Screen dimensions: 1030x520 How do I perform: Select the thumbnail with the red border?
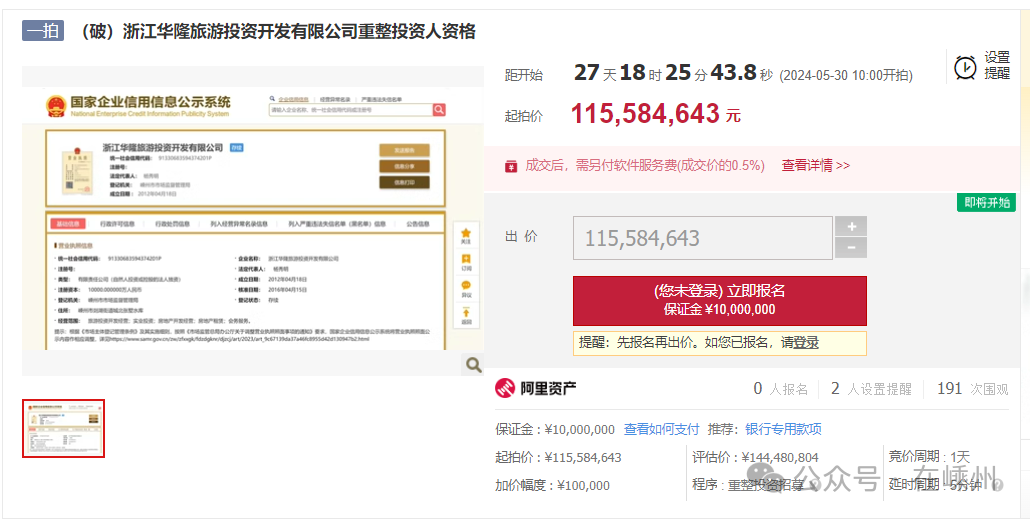(63, 428)
